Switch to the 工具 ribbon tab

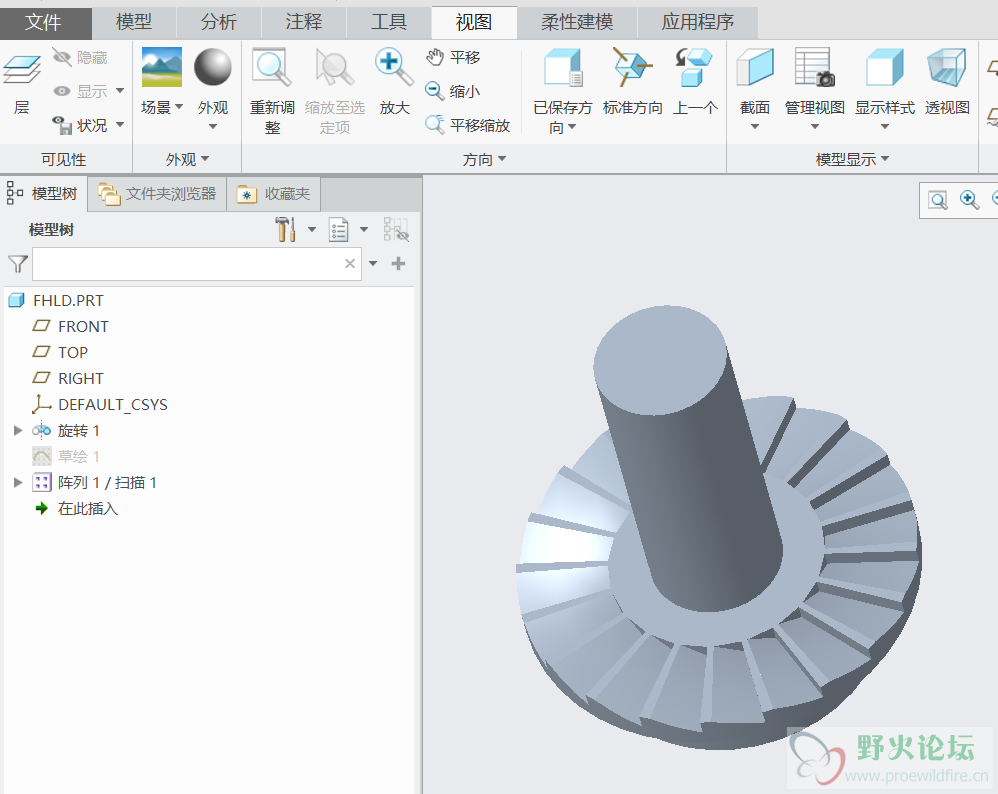389,23
